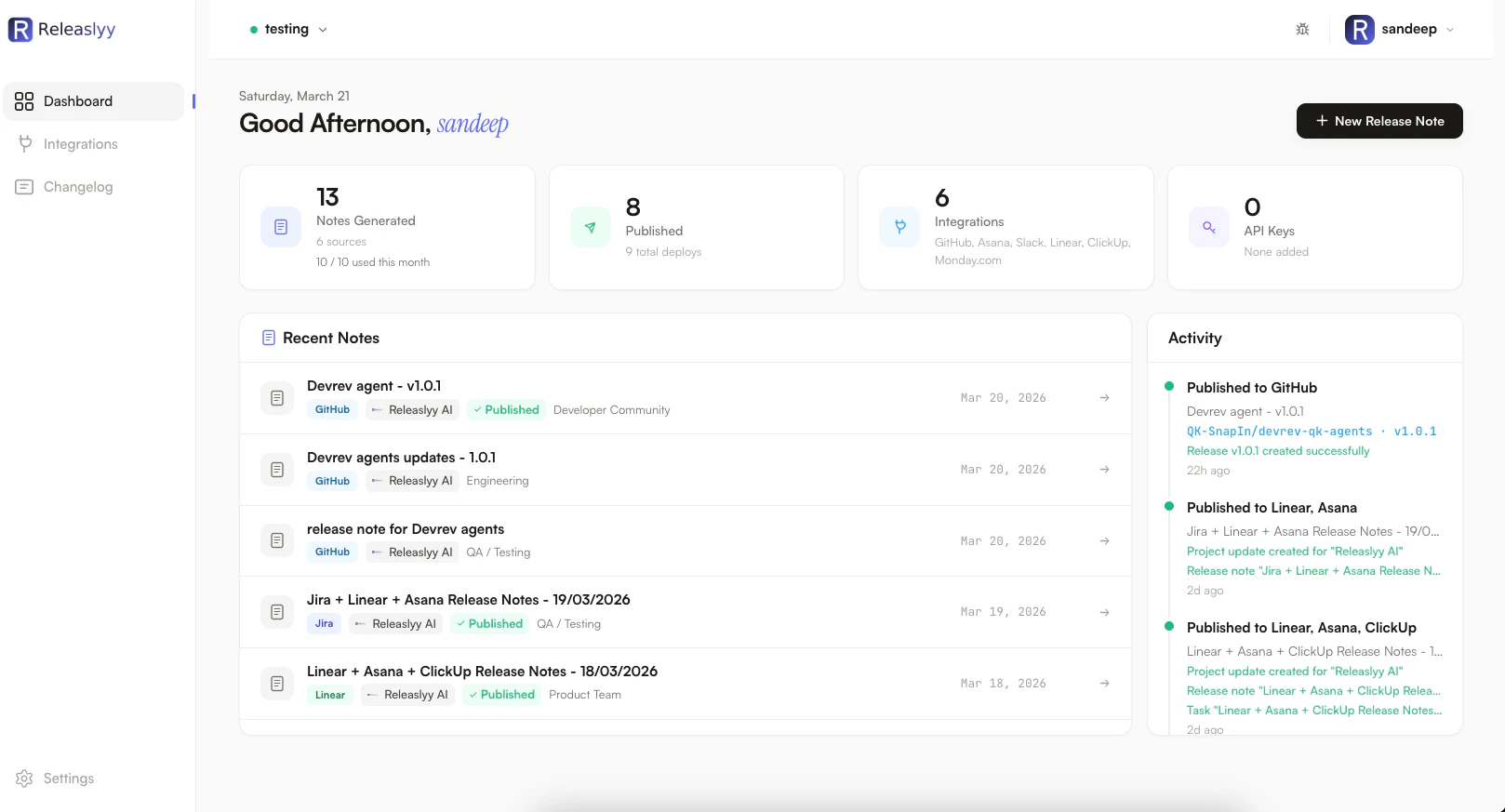The width and height of the screenshot is (1505, 812).
Task: Expand the testing workspace dropdown
Action: pyautogui.click(x=288, y=30)
